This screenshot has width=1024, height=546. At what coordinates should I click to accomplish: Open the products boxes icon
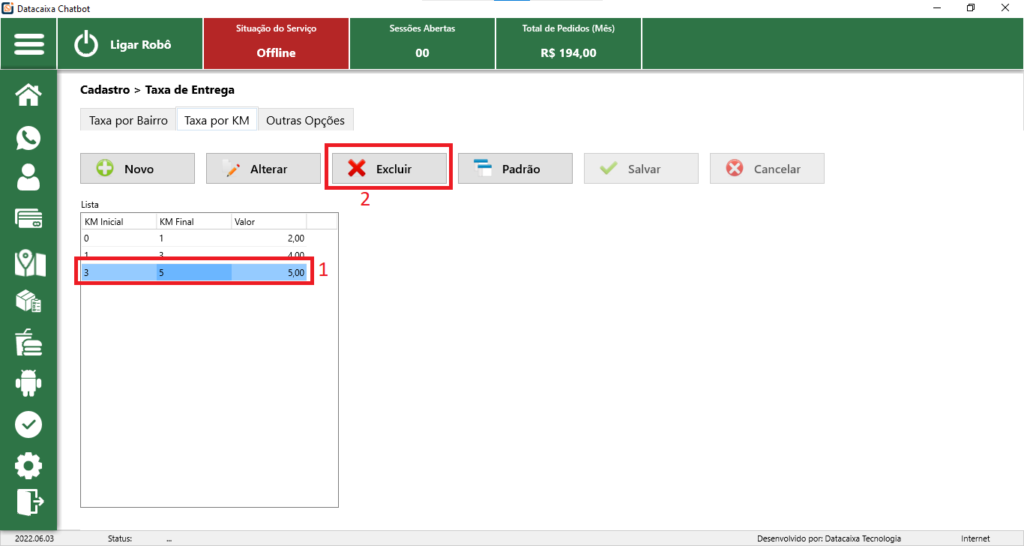point(29,302)
